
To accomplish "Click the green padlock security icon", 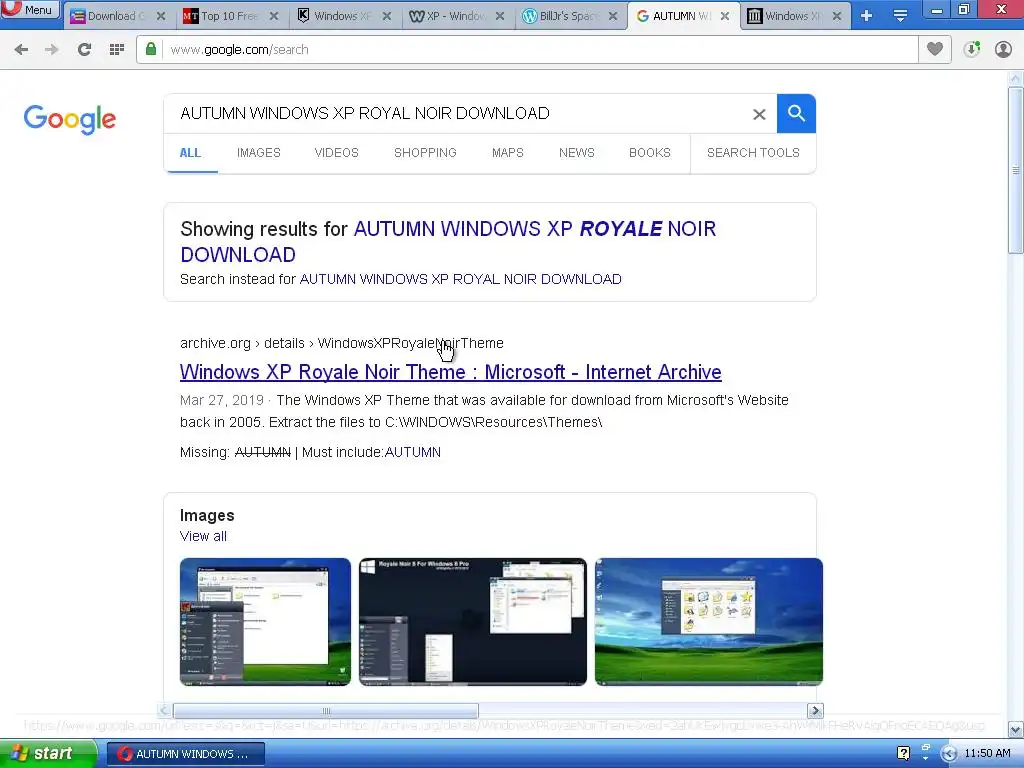I will point(151,49).
